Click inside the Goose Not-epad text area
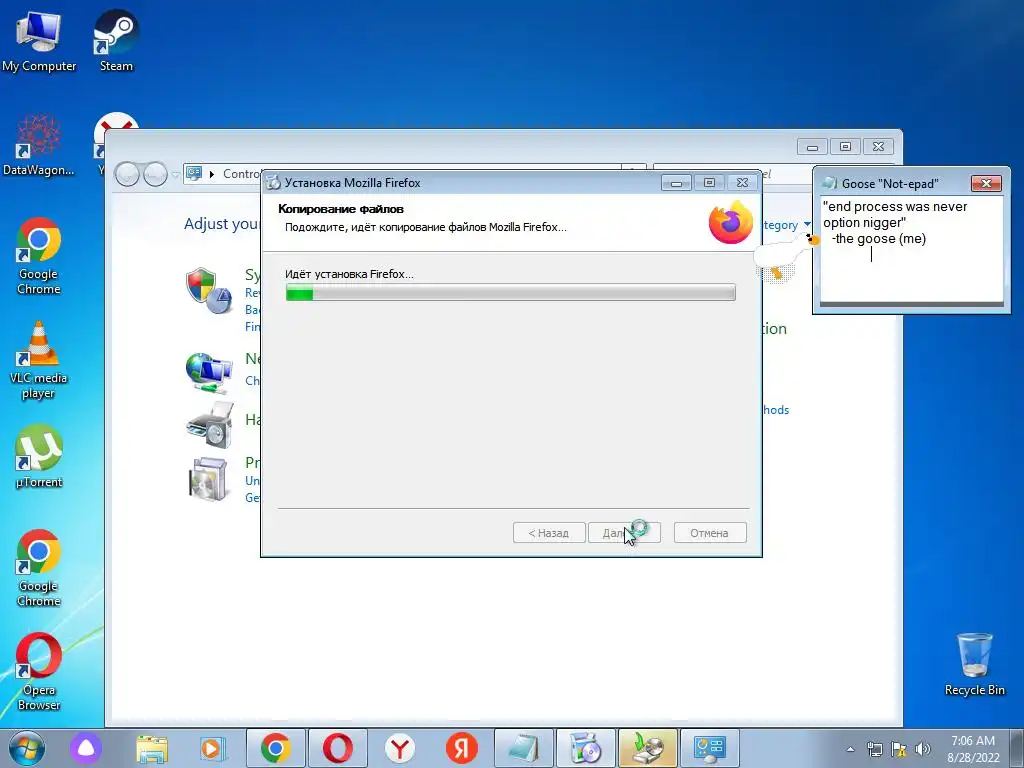The width and height of the screenshot is (1024, 768). click(912, 249)
